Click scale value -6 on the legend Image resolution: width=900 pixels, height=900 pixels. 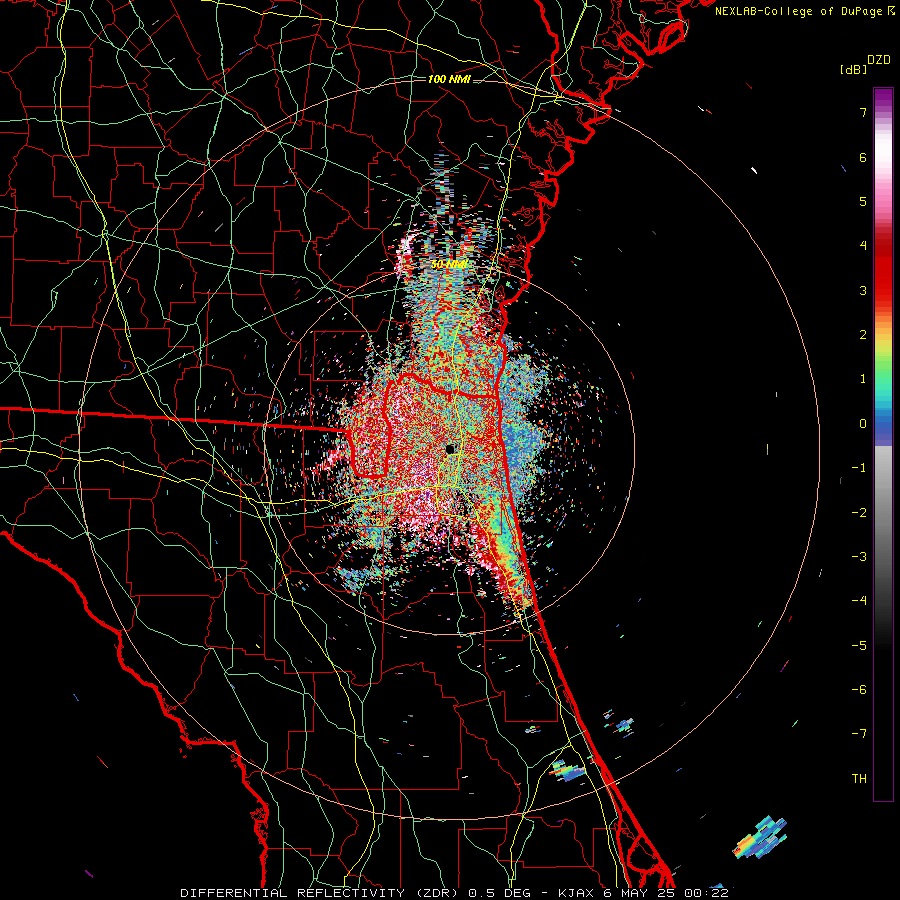[859, 690]
